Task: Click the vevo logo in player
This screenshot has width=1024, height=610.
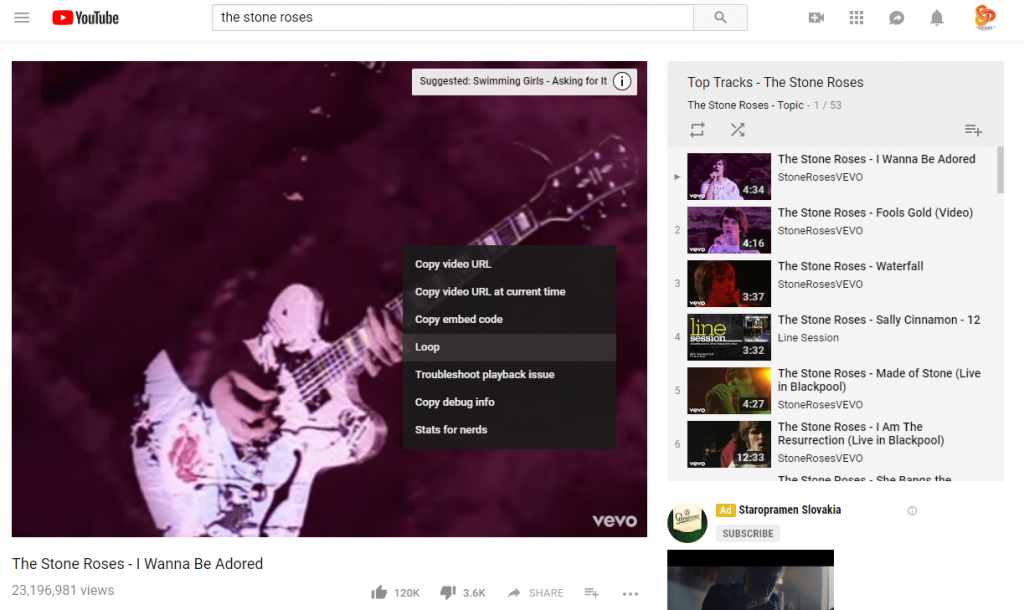Action: click(614, 521)
